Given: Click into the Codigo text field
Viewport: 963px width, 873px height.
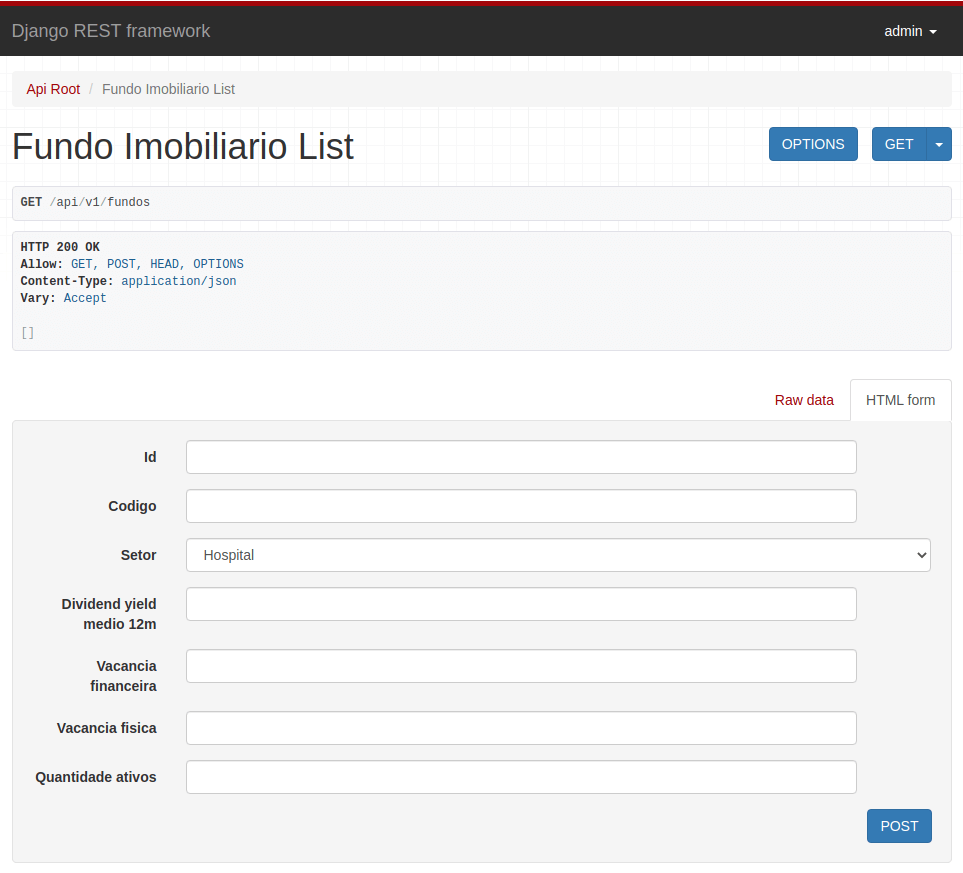Looking at the screenshot, I should click(521, 506).
